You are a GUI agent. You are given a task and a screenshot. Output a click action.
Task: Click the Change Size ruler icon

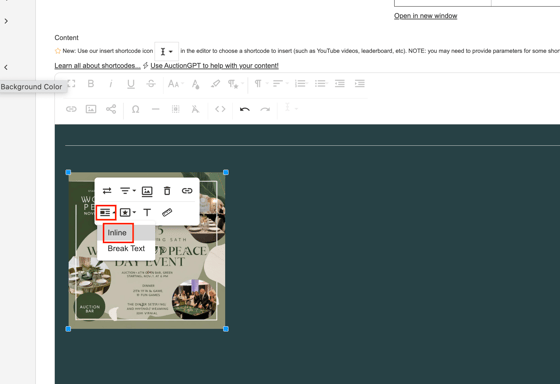tap(167, 213)
